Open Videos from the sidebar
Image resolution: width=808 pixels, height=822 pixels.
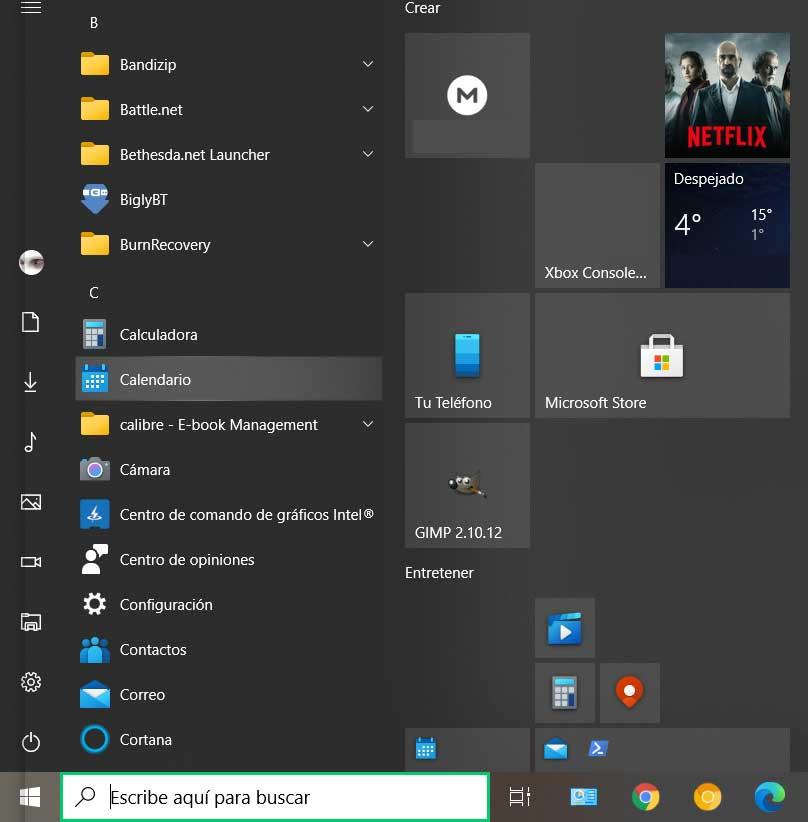(30, 562)
